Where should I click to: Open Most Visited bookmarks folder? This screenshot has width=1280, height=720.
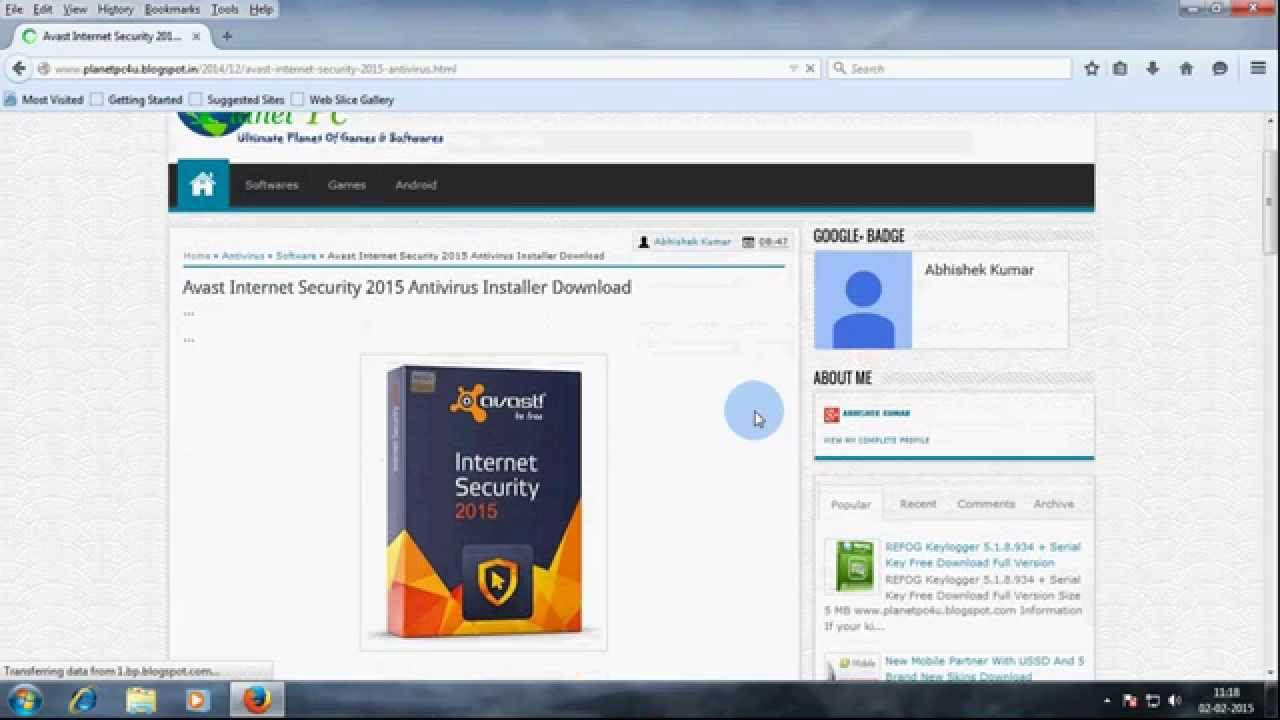44,100
